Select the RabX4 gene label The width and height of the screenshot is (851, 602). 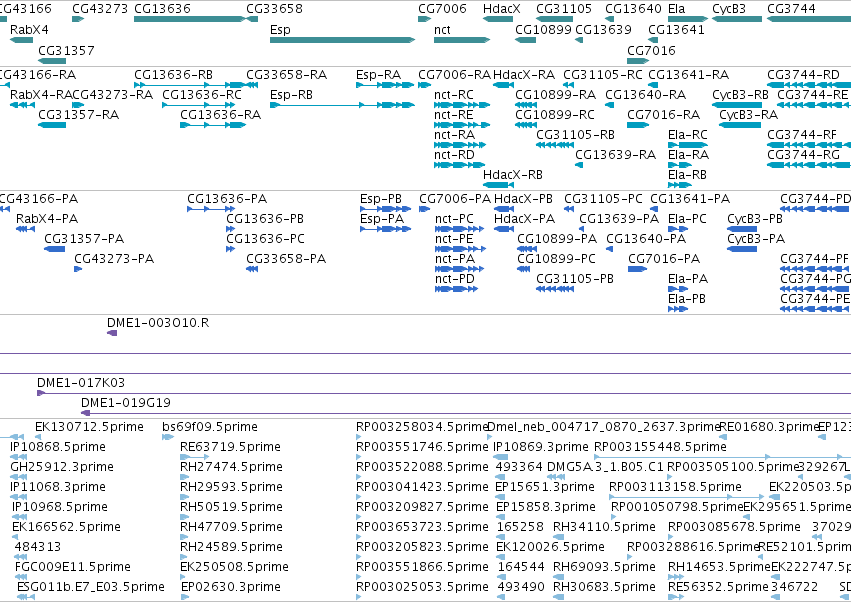click(x=29, y=30)
